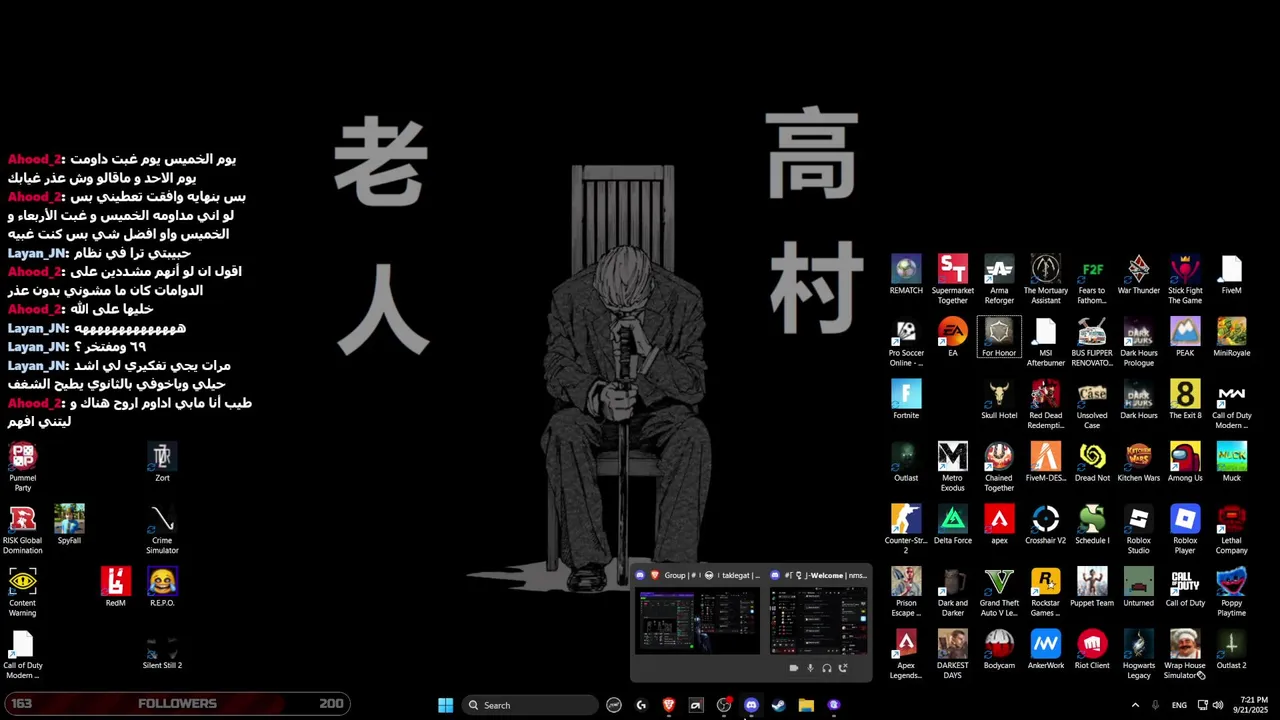The image size is (1280, 720).
Task: Select the Muck game icon
Action: [1231, 462]
